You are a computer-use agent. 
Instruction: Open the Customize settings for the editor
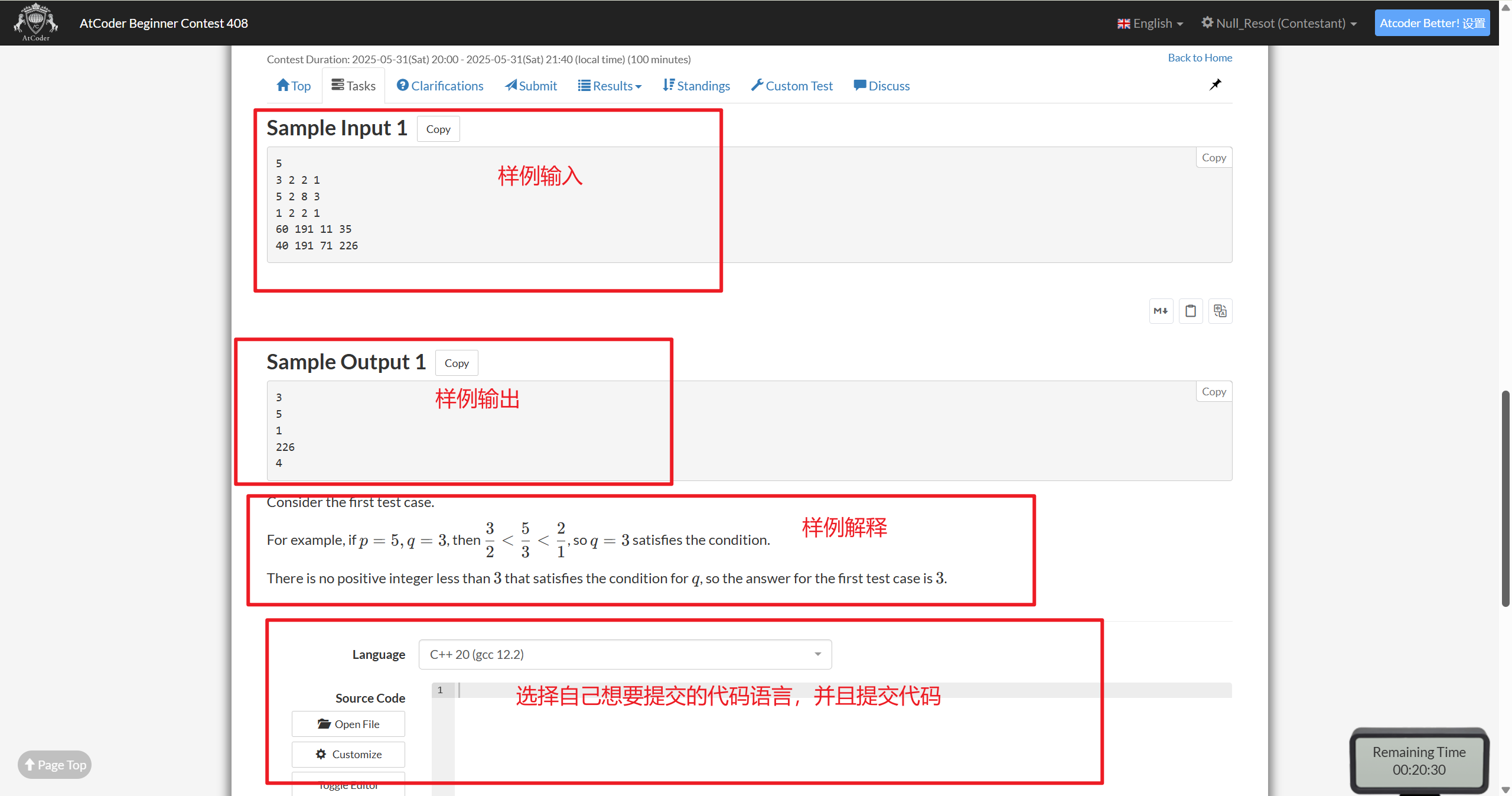(348, 754)
